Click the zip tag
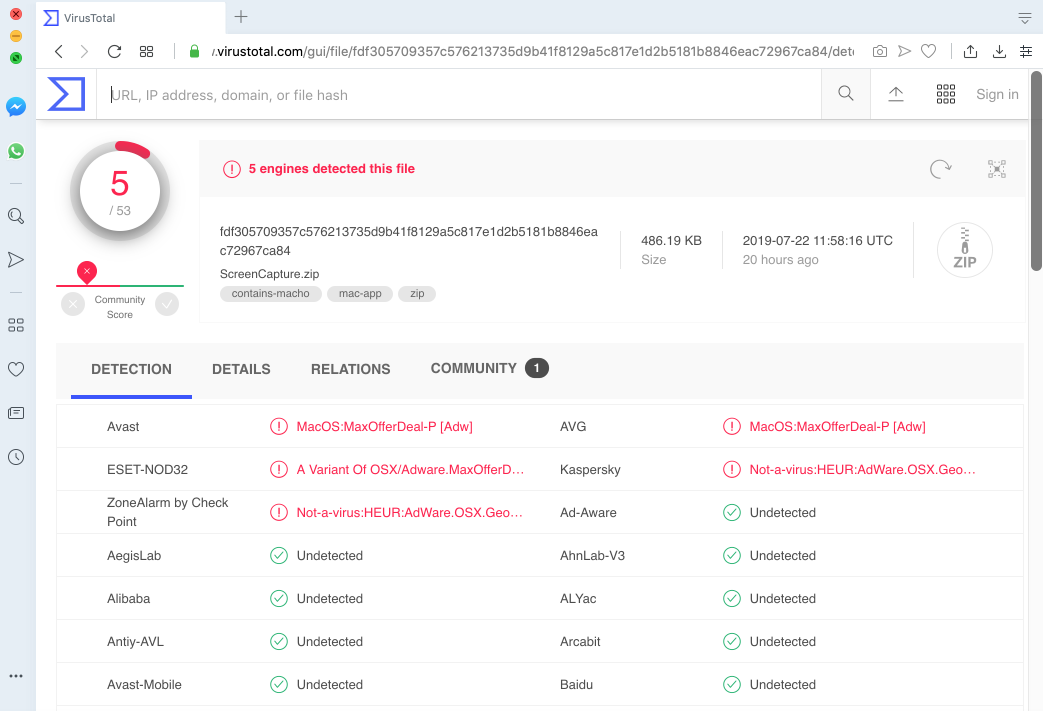Screen dimensions: 1043x711 click(417, 293)
